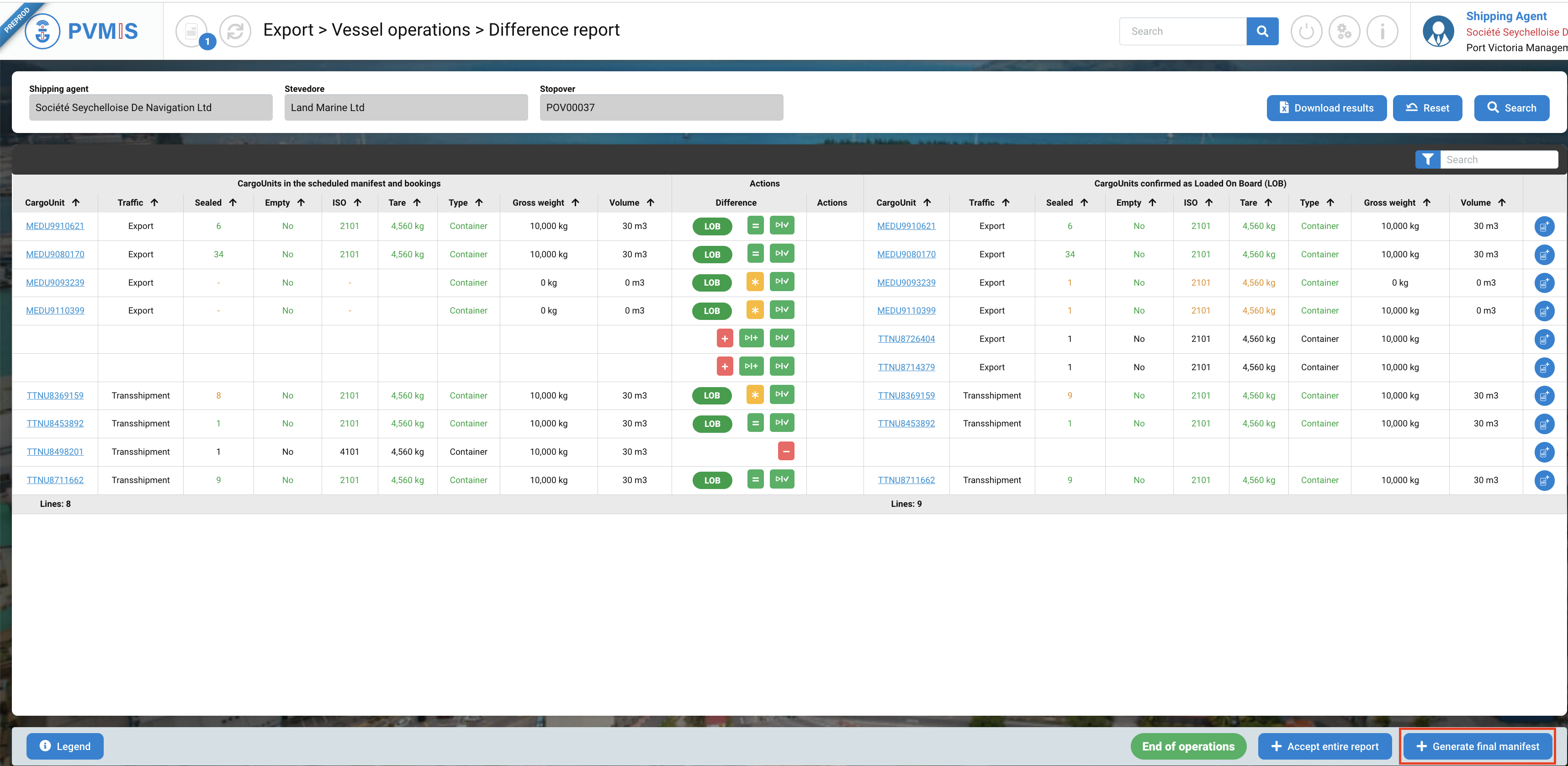Open the MEDU9110399 cargo unit link in the left table
This screenshot has height=766, width=1568.
55,310
